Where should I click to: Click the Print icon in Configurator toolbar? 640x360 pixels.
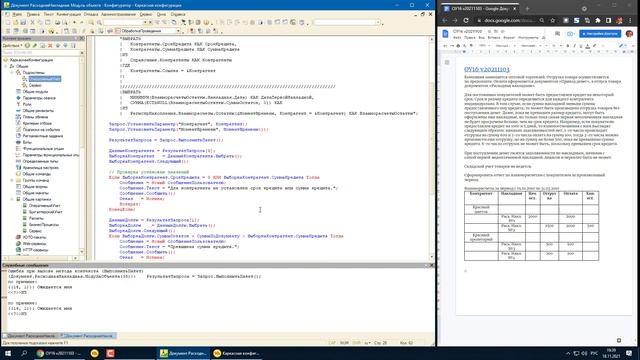pos(57,22)
